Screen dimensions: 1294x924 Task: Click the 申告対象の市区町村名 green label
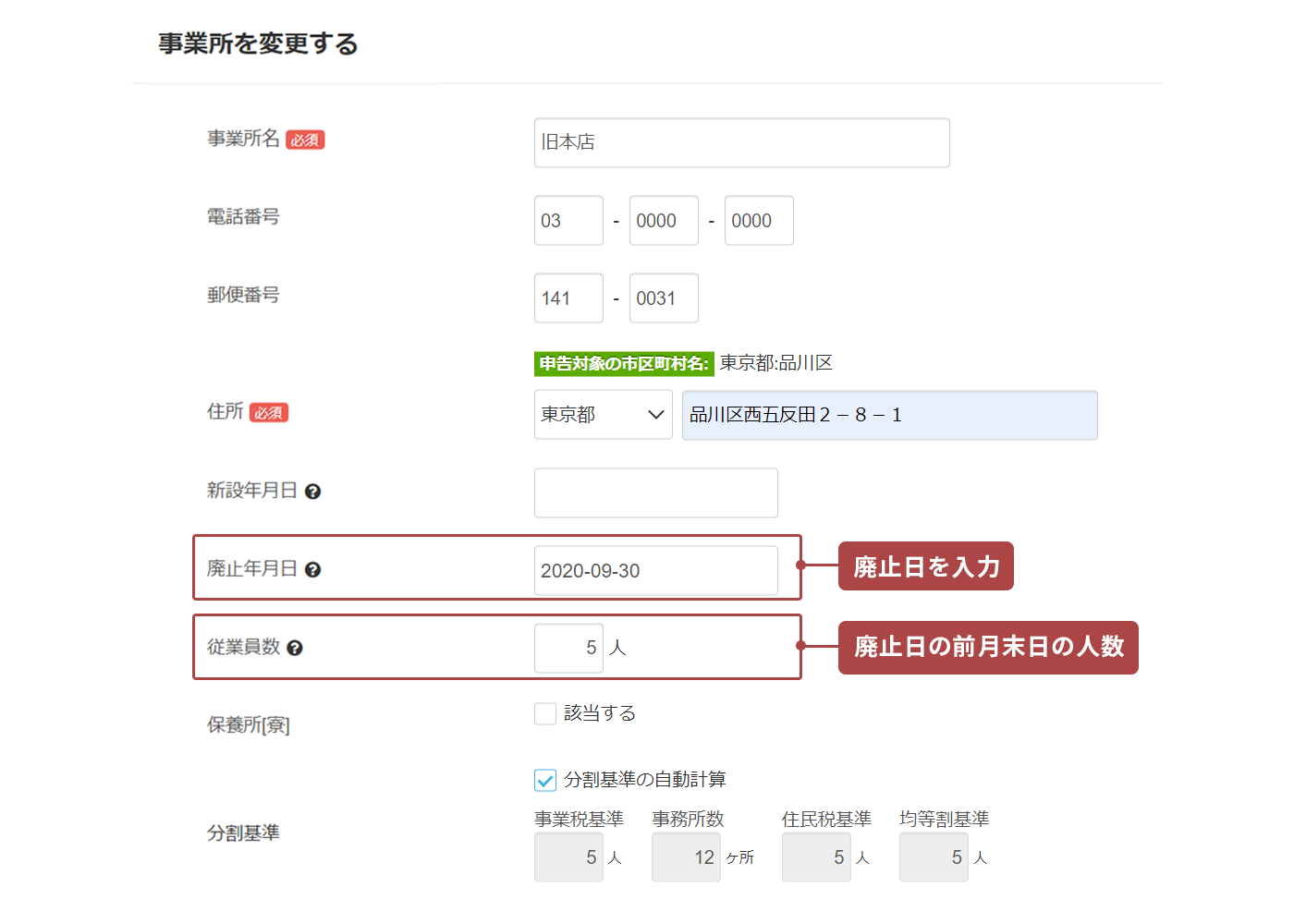point(624,364)
